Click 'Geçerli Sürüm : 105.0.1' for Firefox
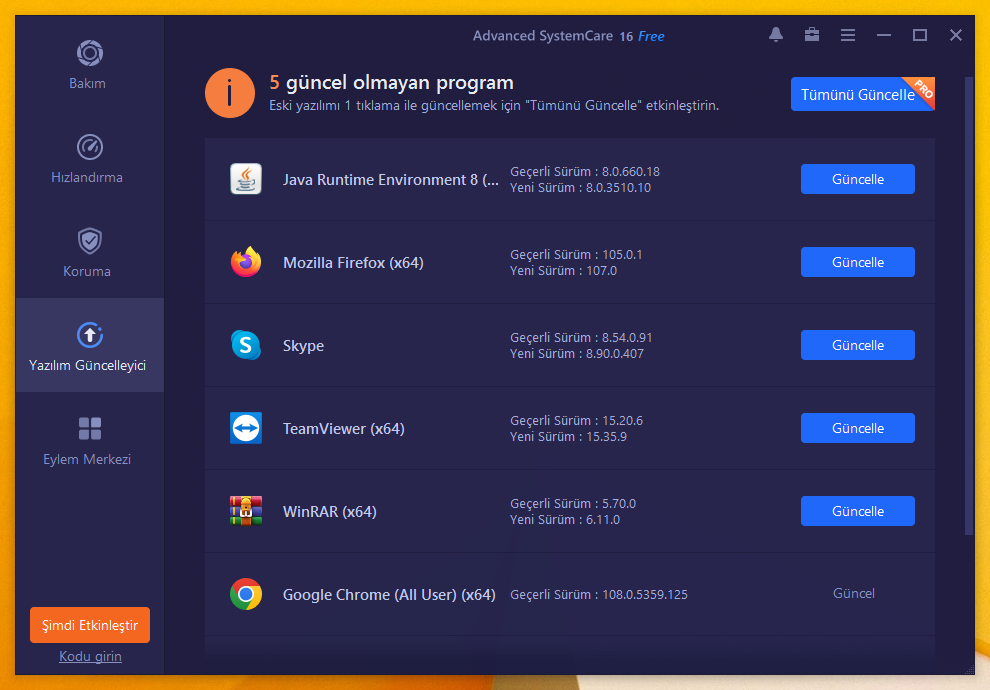The image size is (990, 690). tap(576, 255)
